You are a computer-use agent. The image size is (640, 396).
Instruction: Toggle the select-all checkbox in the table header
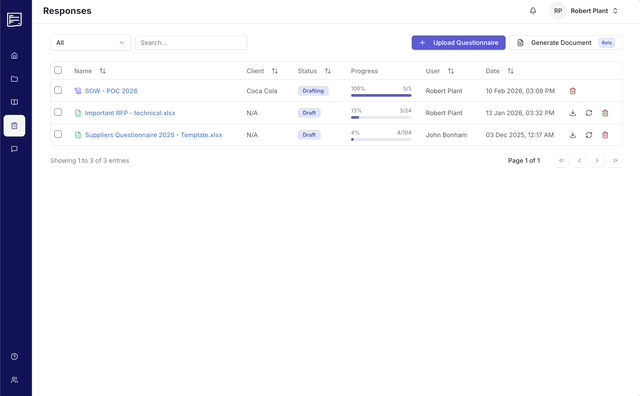[58, 70]
